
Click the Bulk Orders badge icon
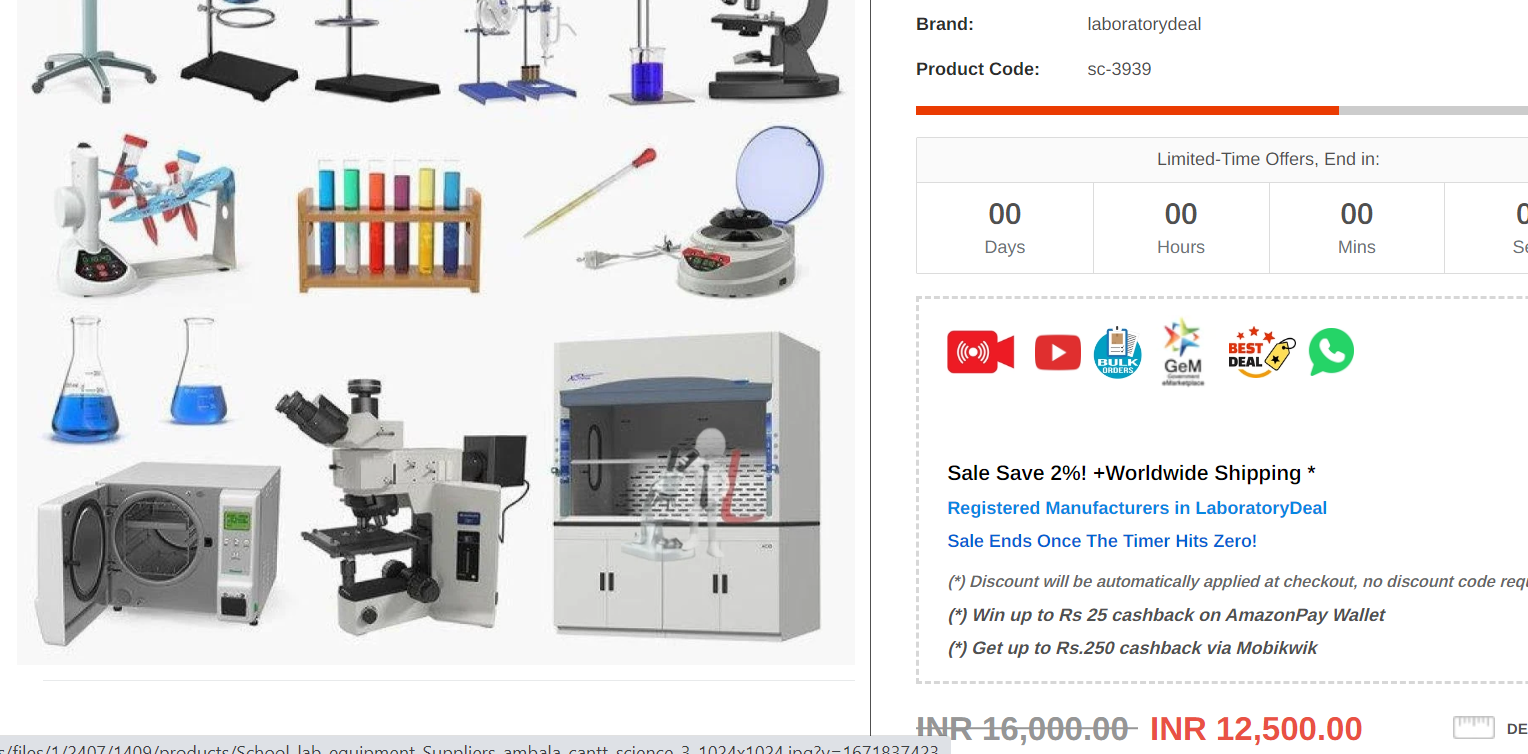click(x=1117, y=352)
